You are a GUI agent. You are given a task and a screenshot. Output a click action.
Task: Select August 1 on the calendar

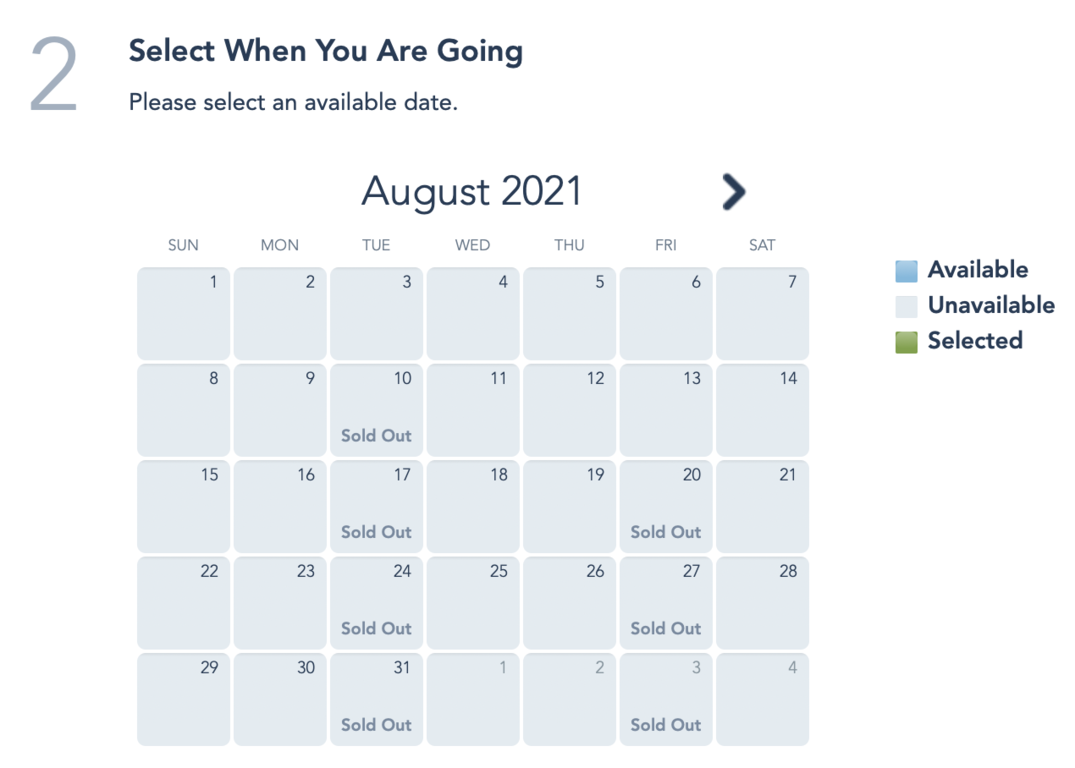pos(183,313)
